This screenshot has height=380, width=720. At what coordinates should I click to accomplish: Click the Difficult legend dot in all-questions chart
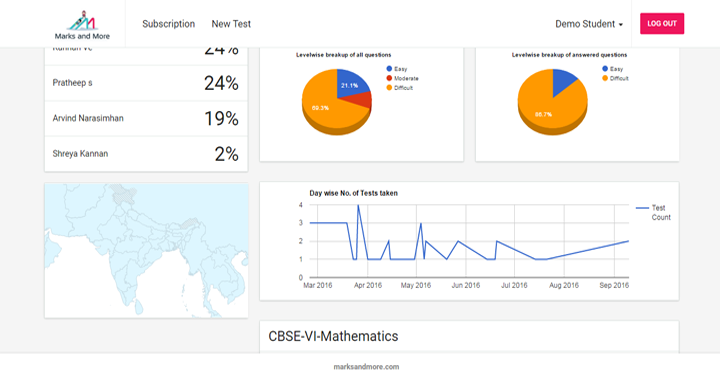click(x=389, y=88)
